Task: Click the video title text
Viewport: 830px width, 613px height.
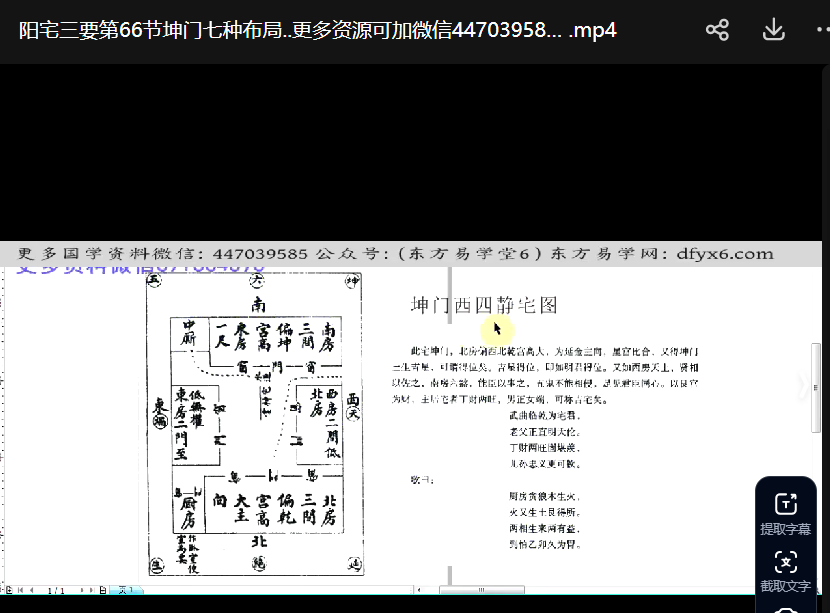Action: 318,30
